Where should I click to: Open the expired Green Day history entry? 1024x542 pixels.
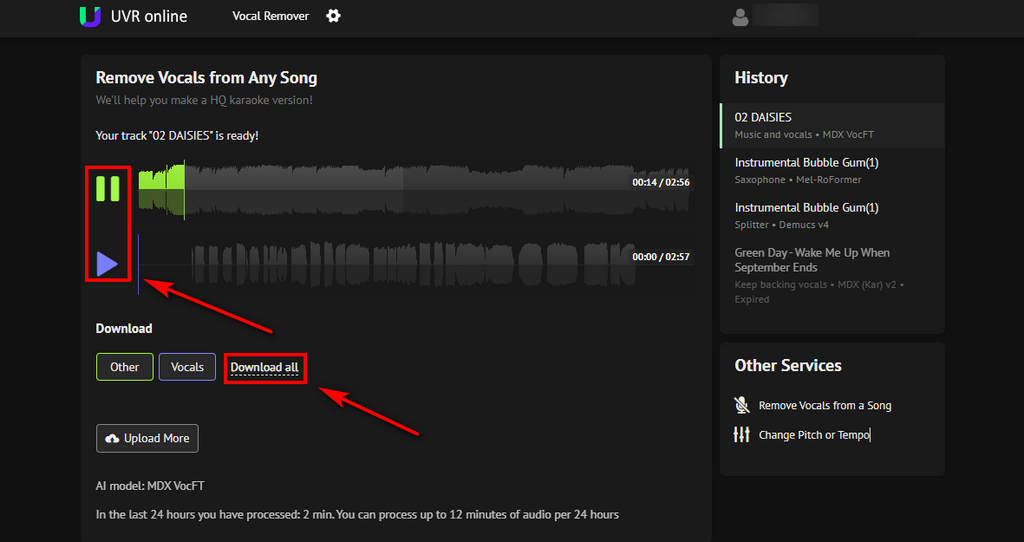tap(833, 275)
